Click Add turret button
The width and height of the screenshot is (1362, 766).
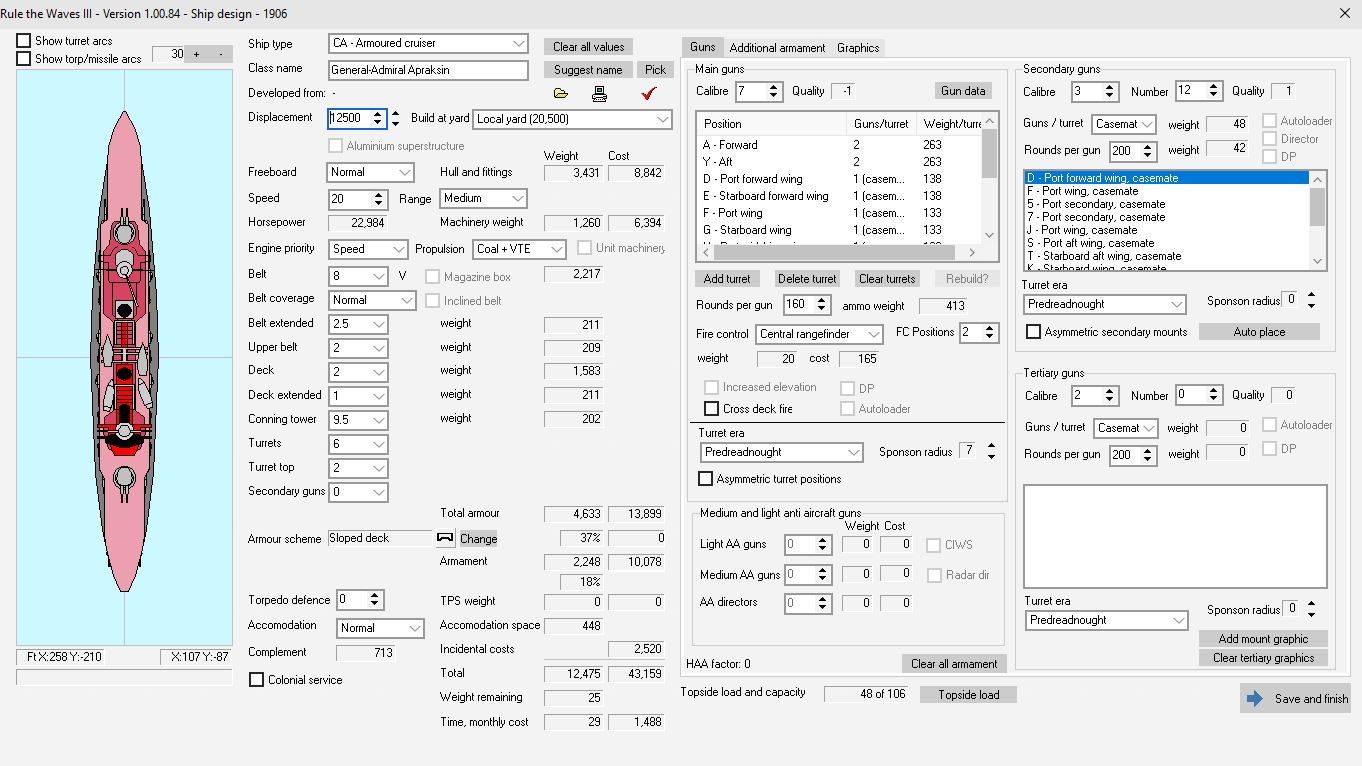click(727, 279)
